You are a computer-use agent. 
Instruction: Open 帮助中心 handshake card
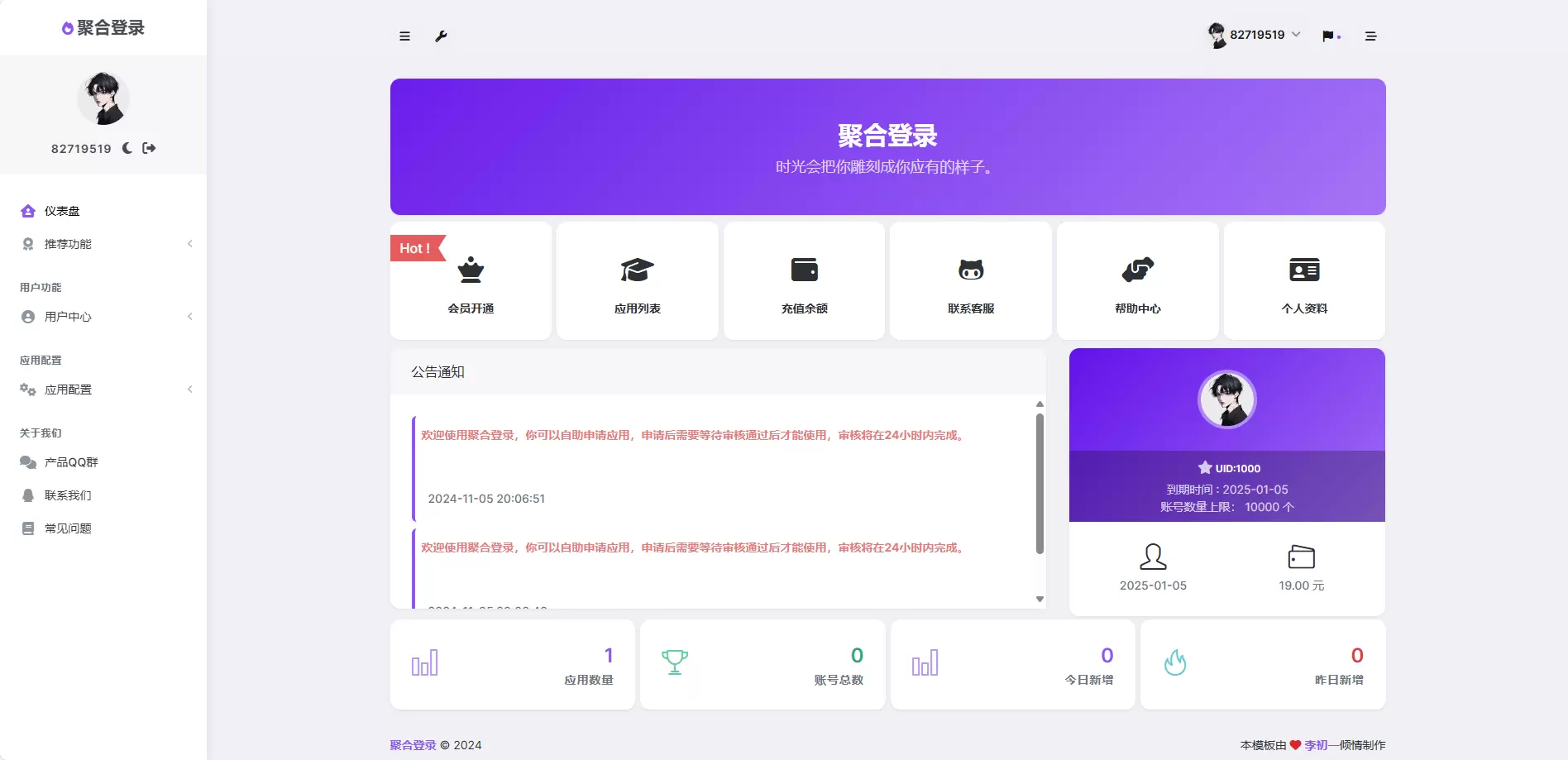[x=1138, y=280]
